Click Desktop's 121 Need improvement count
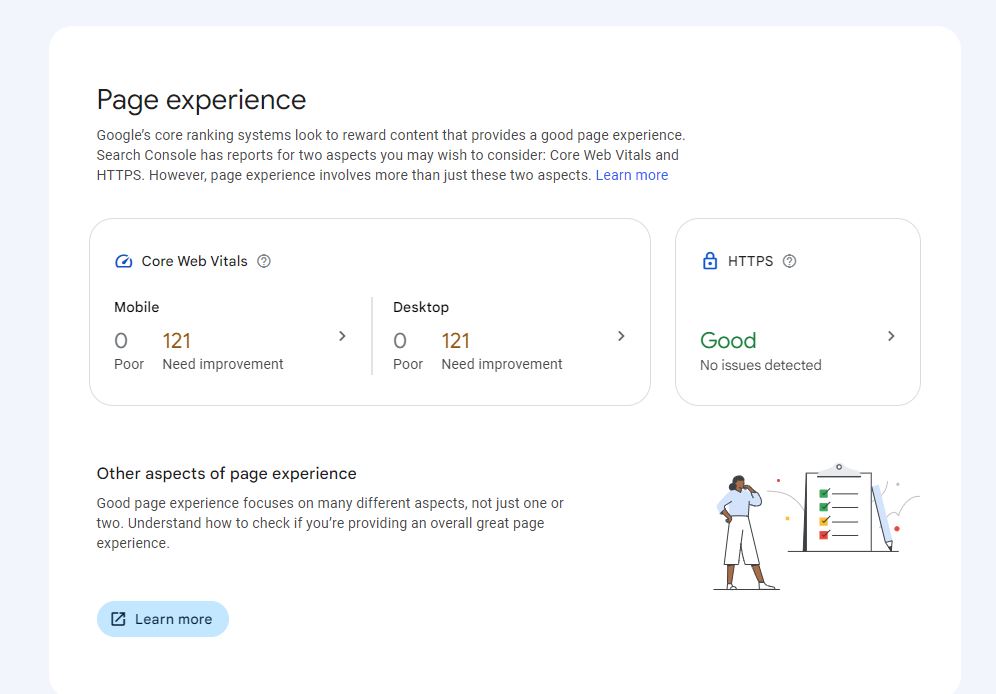 (x=455, y=341)
